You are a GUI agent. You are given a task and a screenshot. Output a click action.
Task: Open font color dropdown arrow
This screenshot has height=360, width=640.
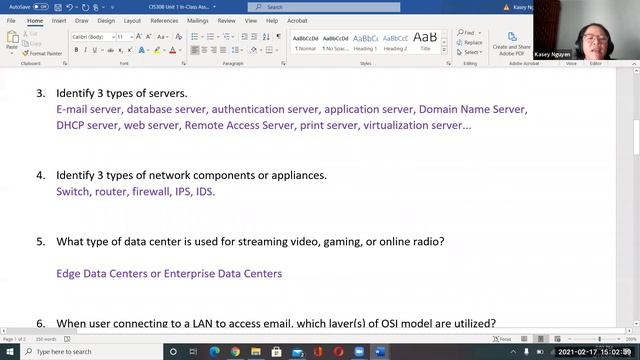180,50
